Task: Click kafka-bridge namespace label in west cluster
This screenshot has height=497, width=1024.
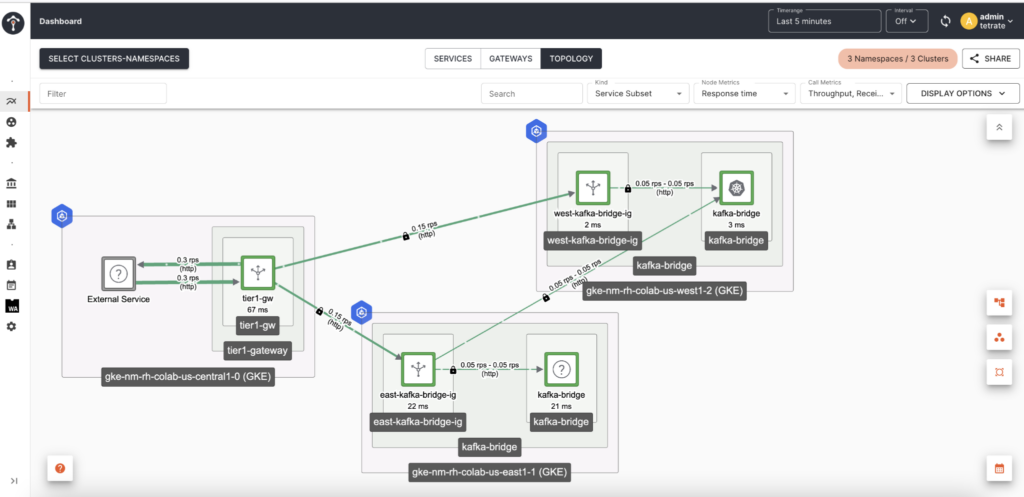Action: [665, 265]
